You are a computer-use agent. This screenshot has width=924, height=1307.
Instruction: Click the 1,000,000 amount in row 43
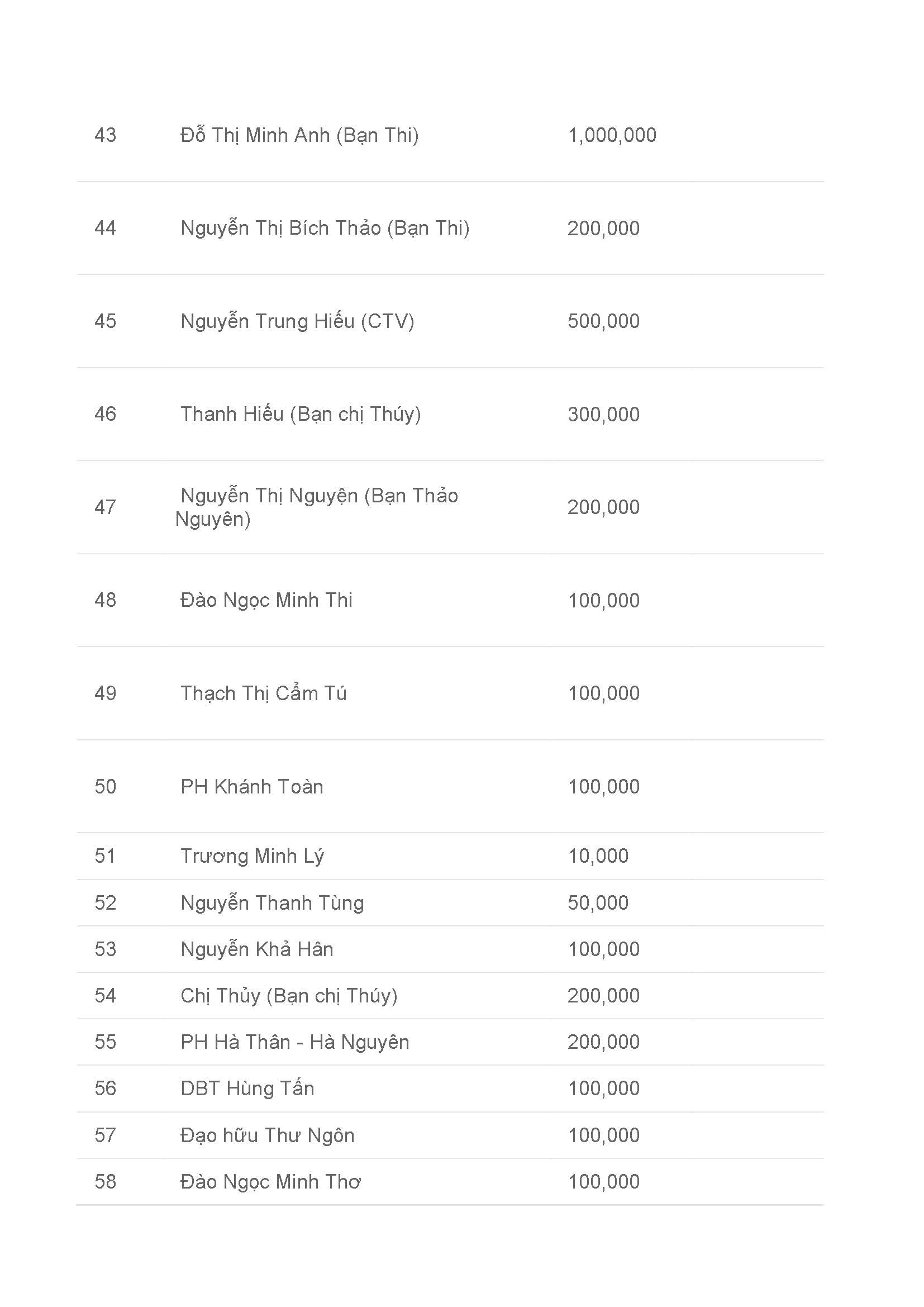tap(612, 135)
